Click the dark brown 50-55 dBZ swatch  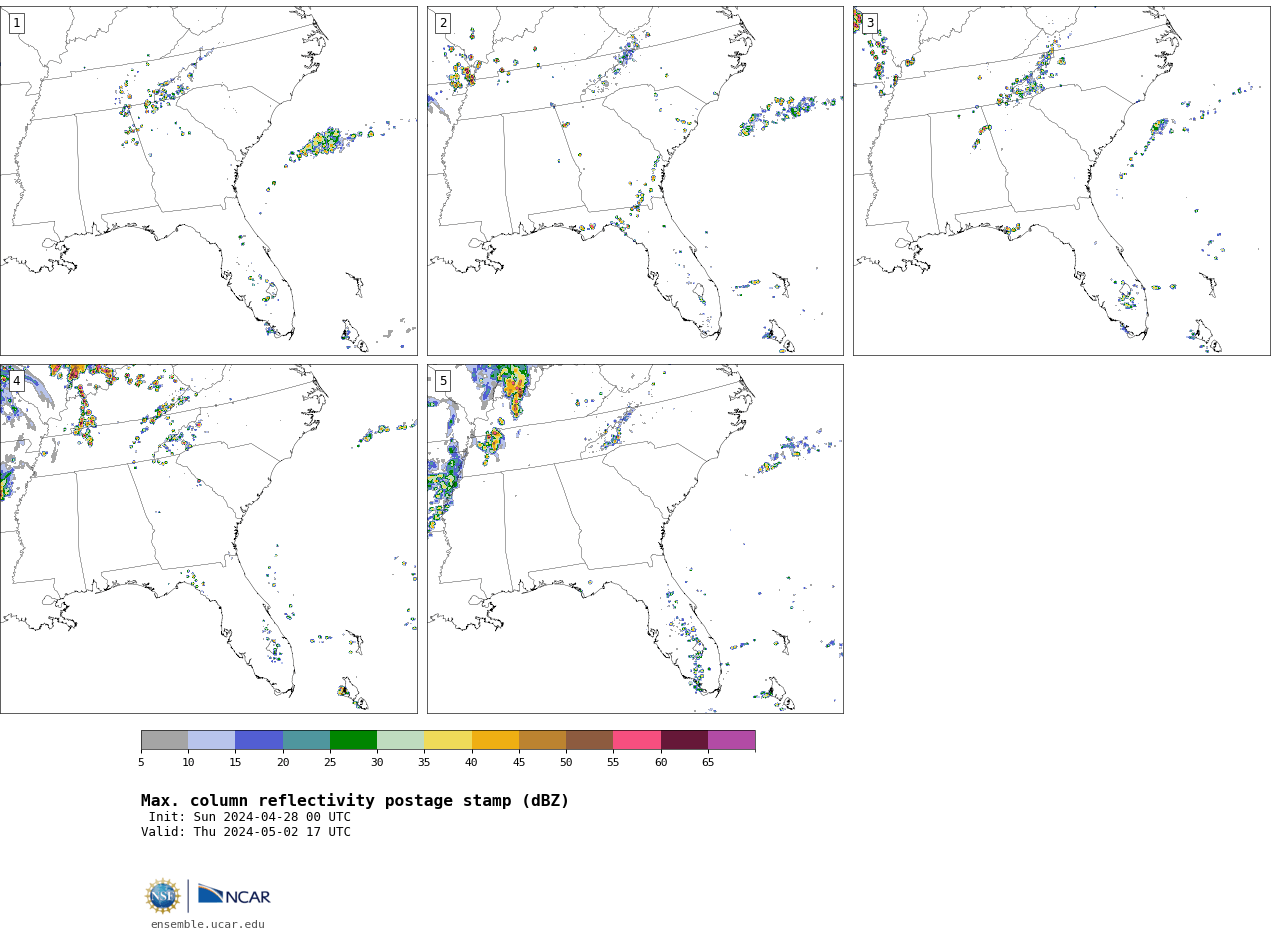pyautogui.click(x=589, y=740)
